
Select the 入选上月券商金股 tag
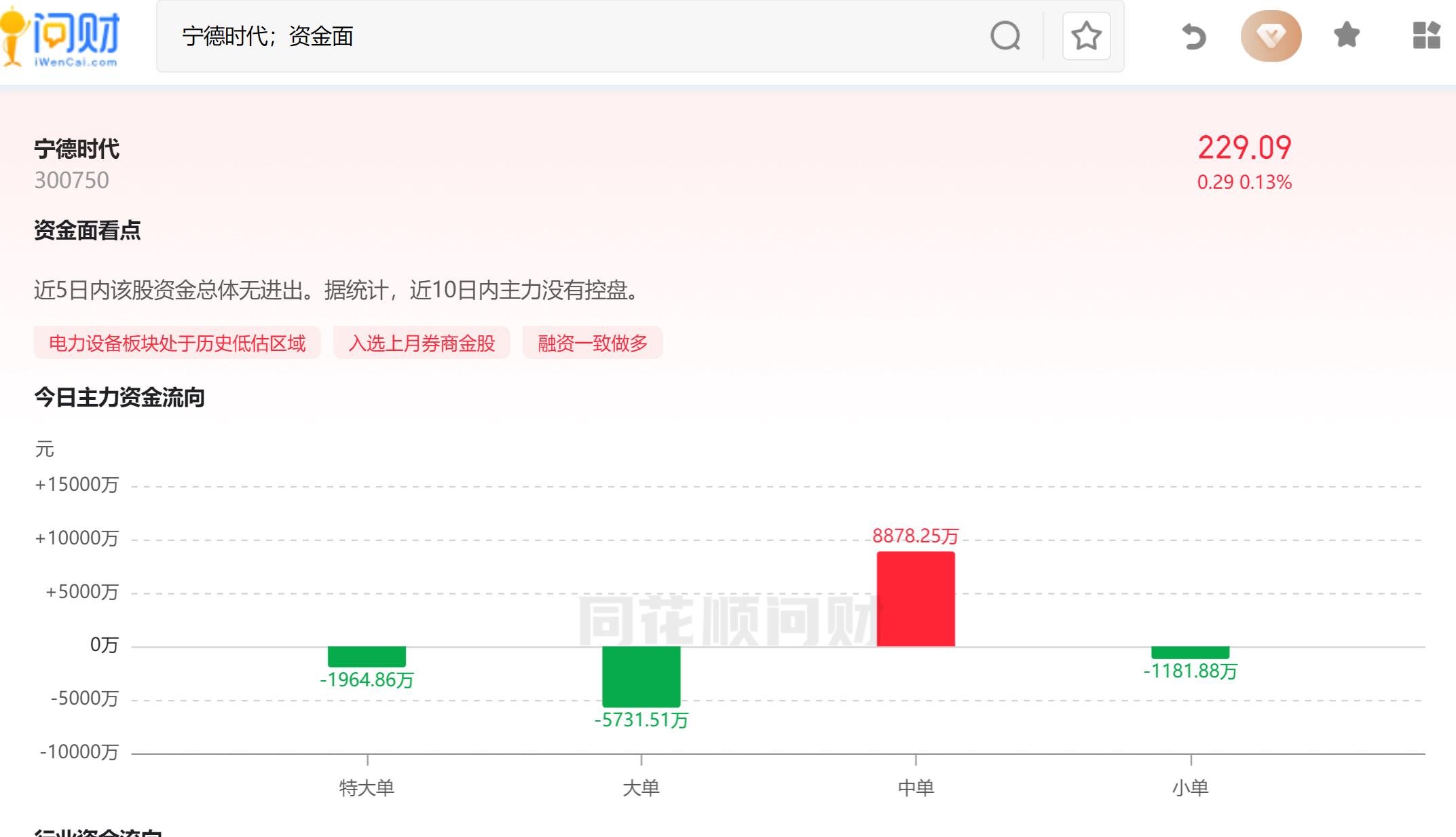click(422, 343)
